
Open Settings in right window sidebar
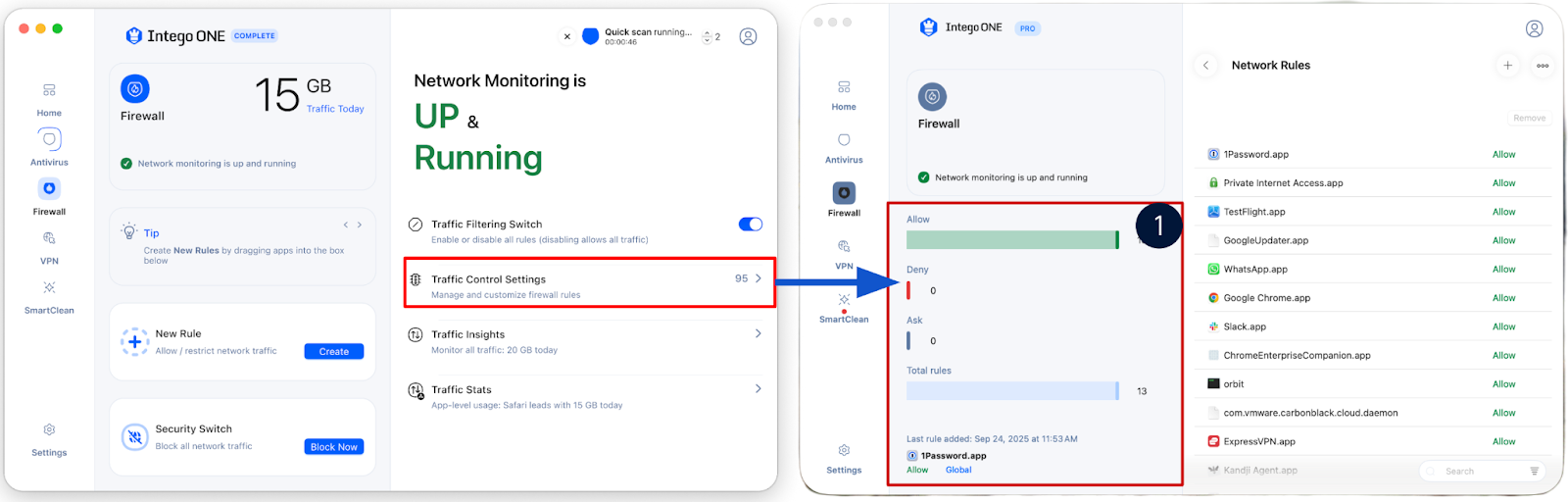point(844,458)
